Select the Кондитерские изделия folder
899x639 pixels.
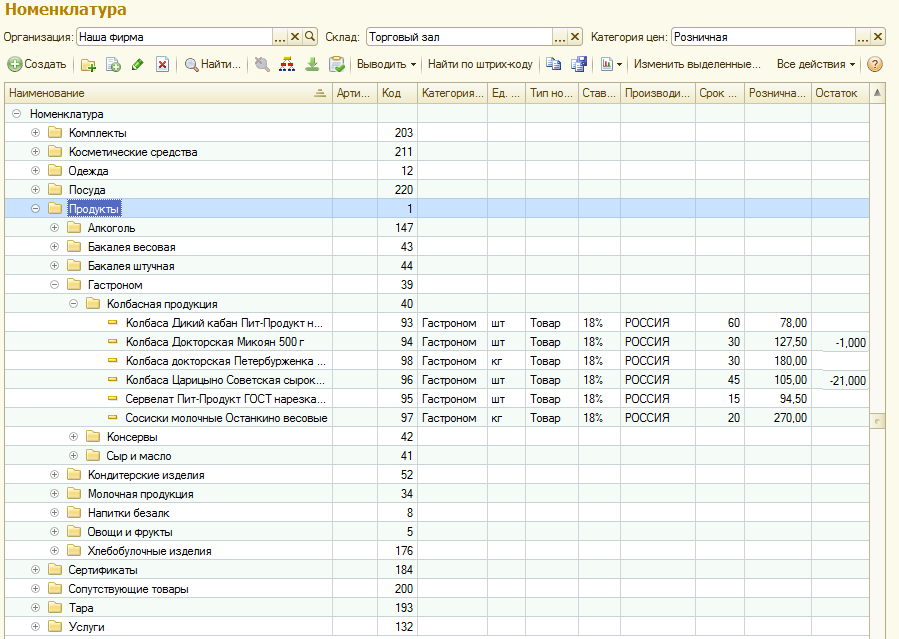pos(437,475)
